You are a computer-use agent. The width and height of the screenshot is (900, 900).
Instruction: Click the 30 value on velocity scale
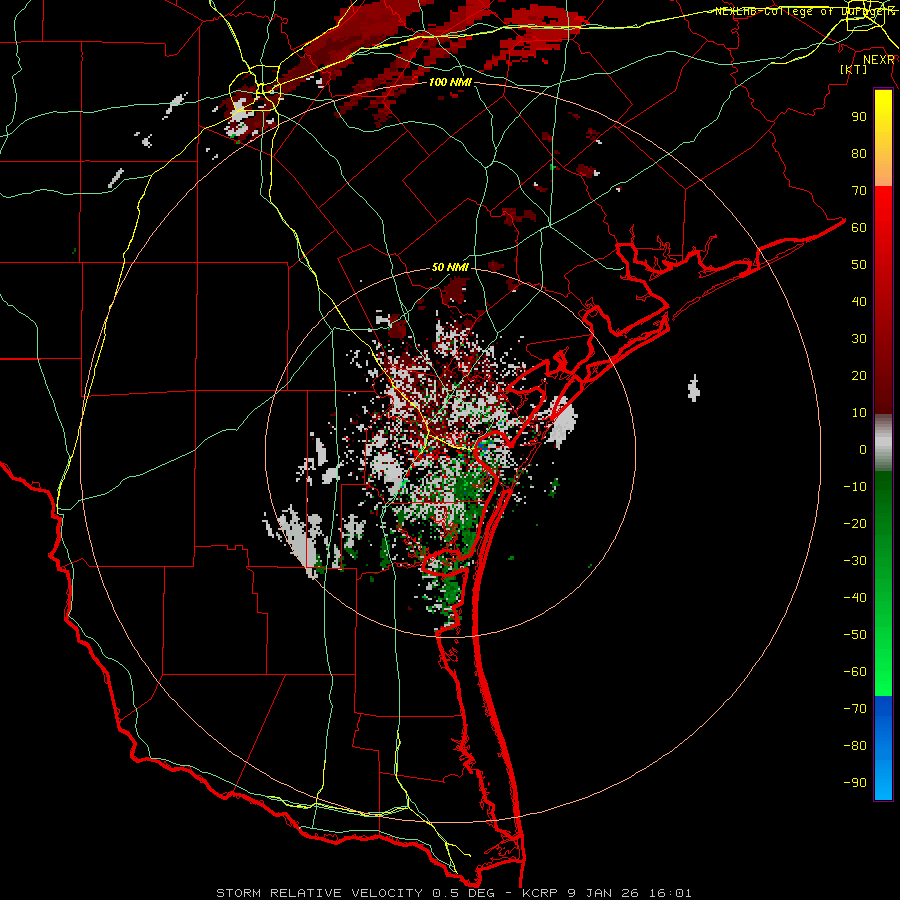click(859, 339)
